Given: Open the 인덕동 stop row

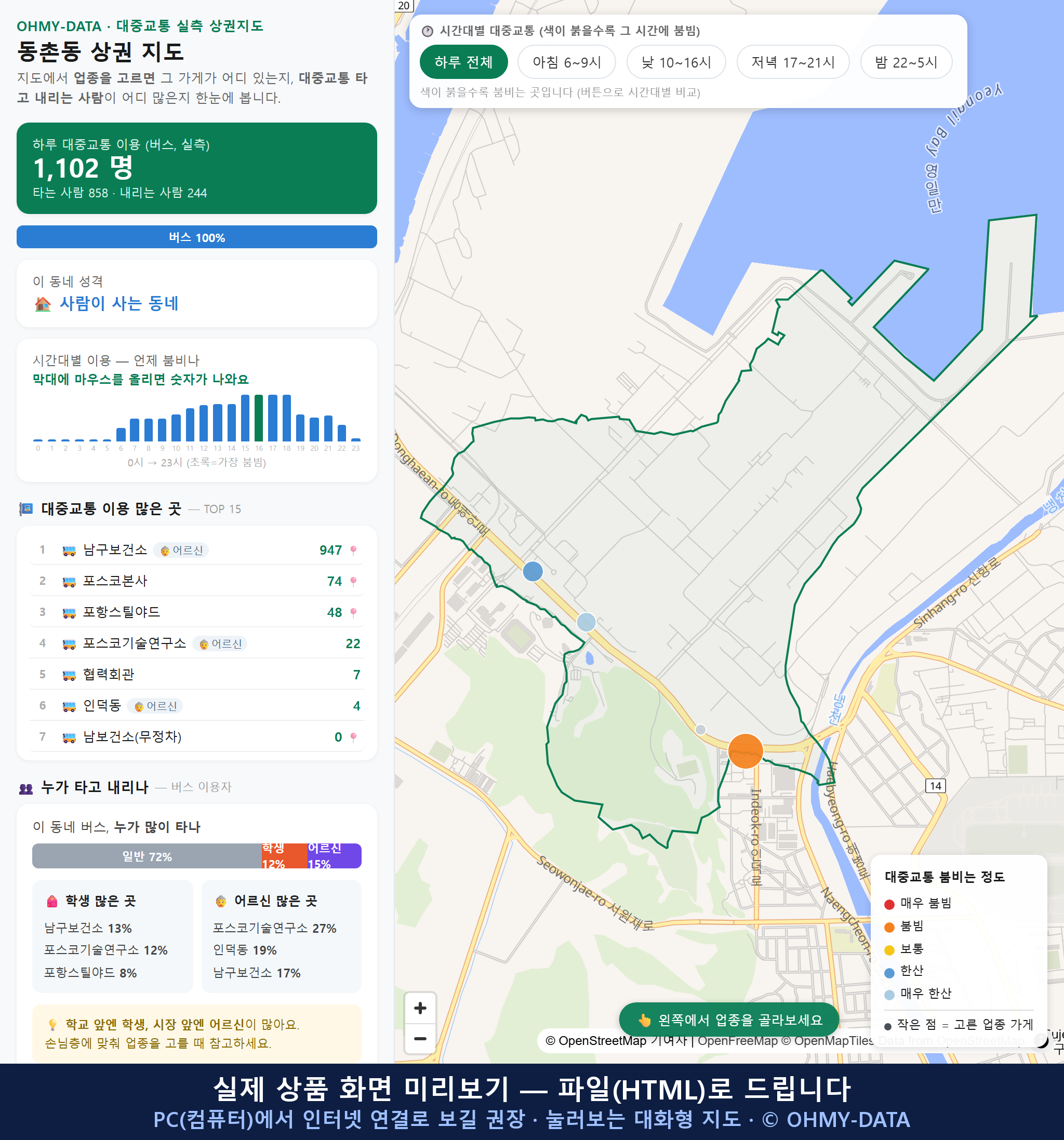Looking at the screenshot, I should tap(197, 705).
